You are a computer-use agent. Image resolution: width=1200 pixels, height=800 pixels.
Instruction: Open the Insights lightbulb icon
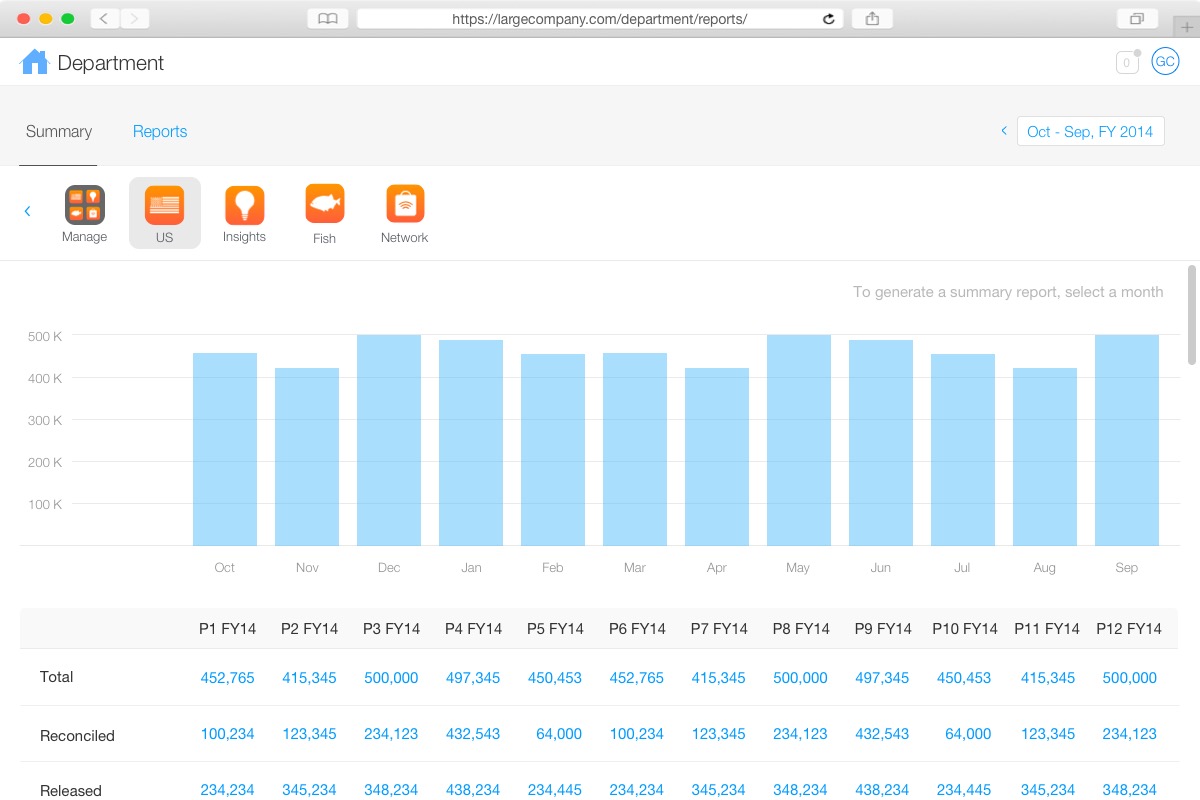coord(244,205)
